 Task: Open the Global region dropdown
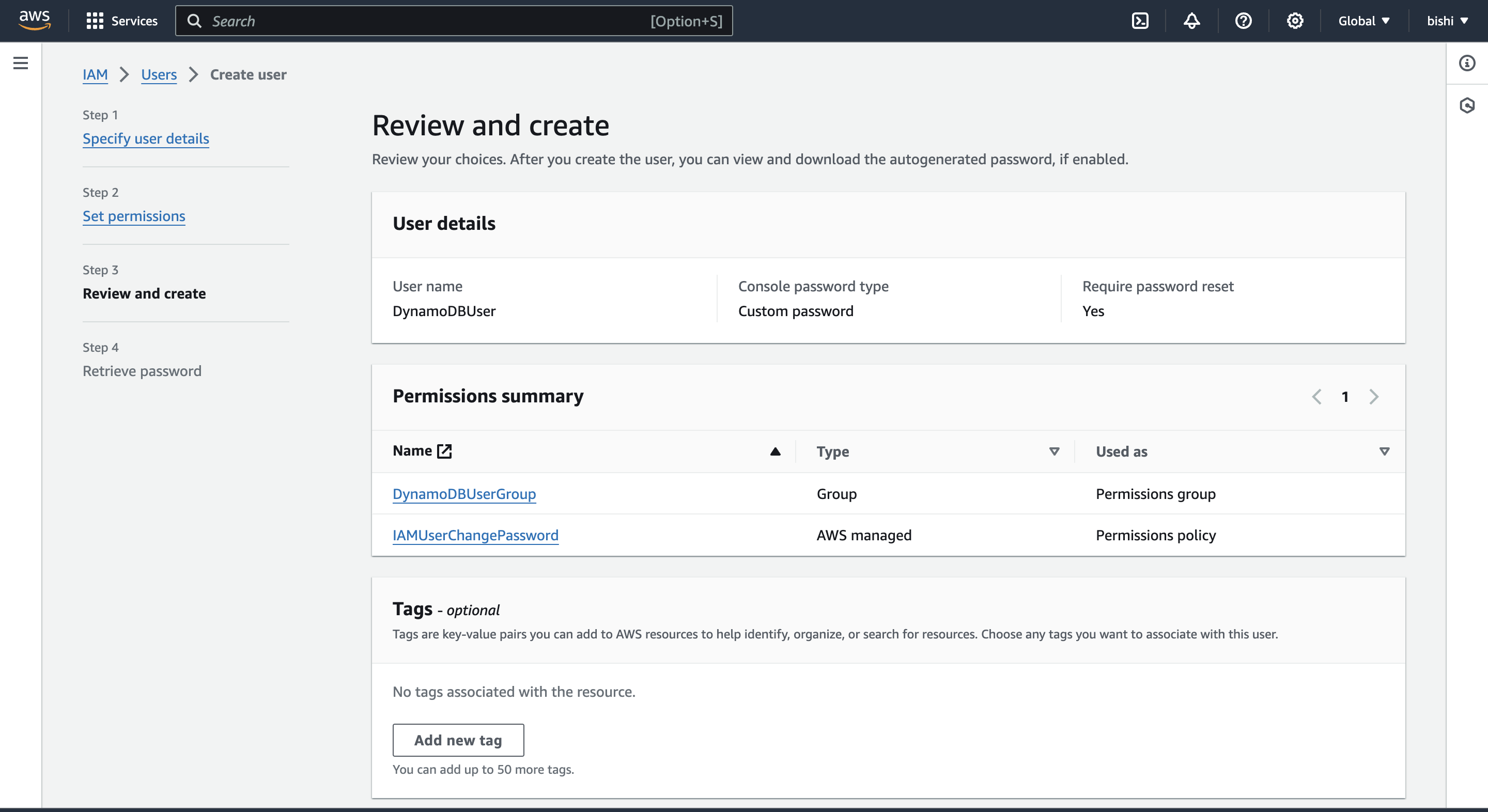click(1363, 21)
